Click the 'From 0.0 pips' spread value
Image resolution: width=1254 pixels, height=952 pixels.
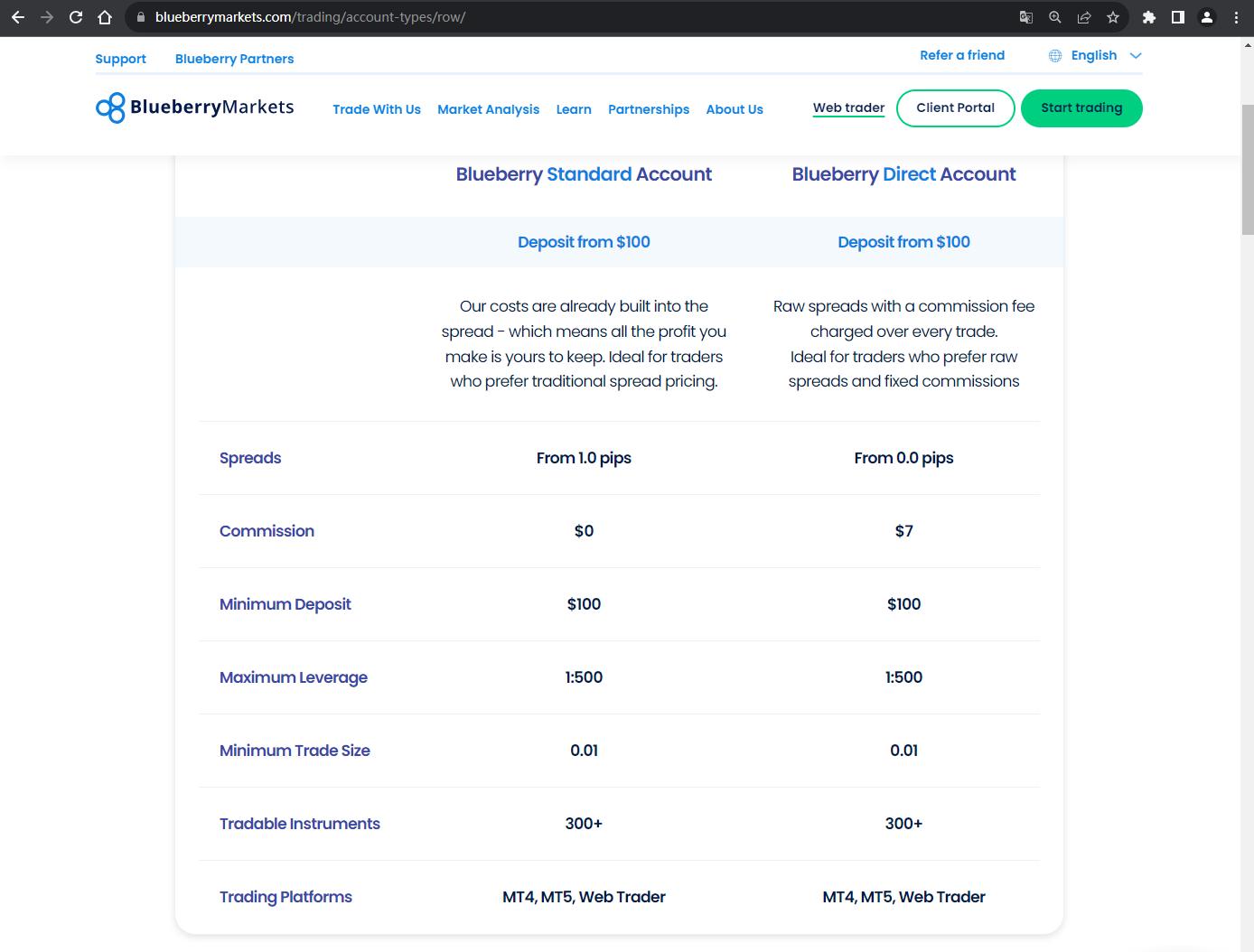(903, 458)
